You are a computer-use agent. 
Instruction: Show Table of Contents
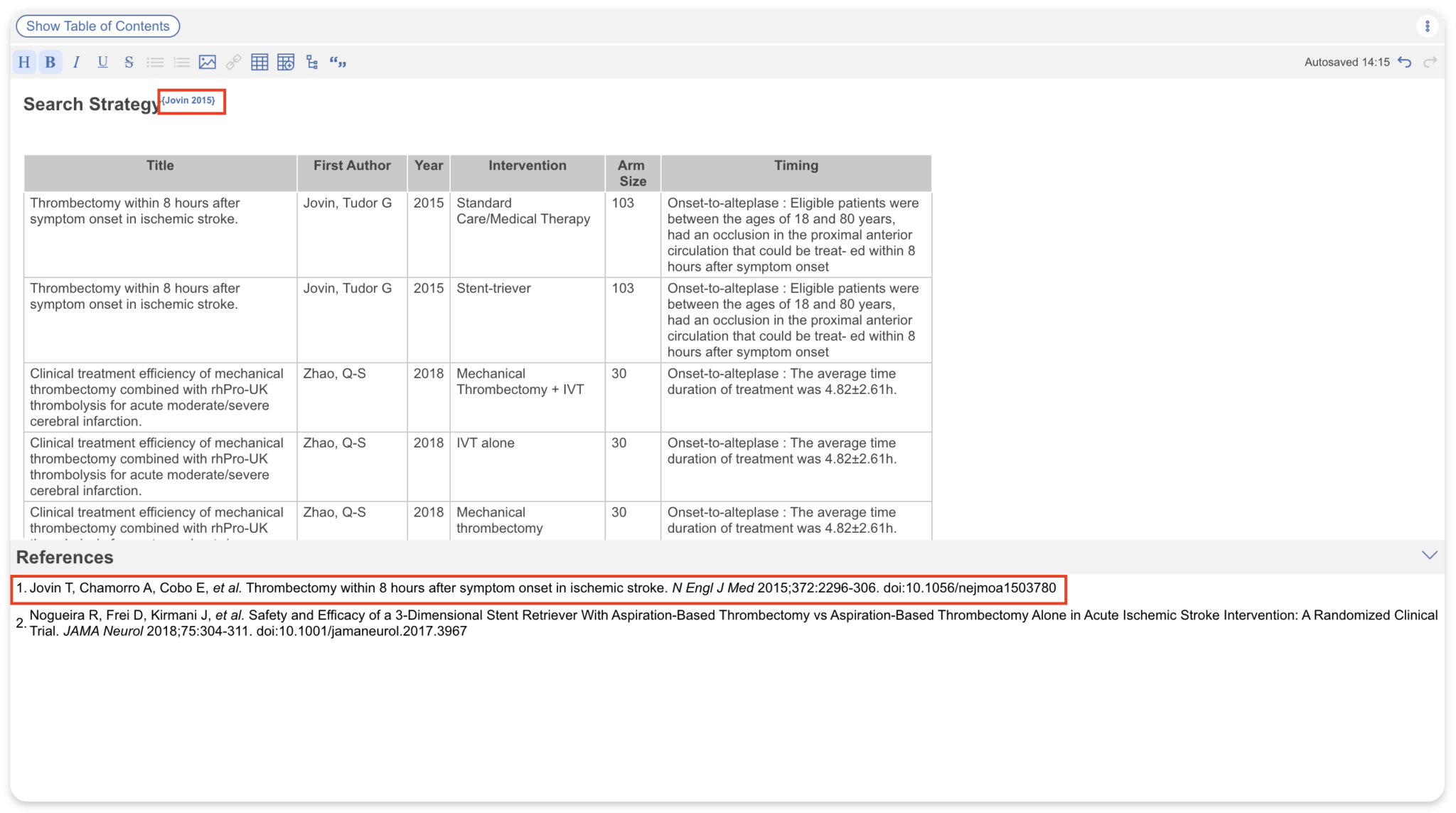coord(97,26)
